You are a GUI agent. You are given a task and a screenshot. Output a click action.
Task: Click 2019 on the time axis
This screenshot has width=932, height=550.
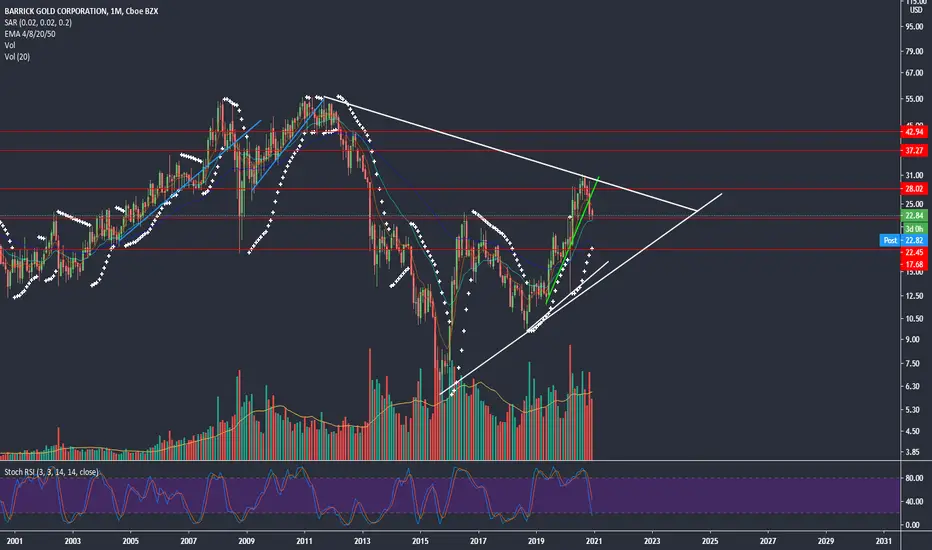pos(536,541)
